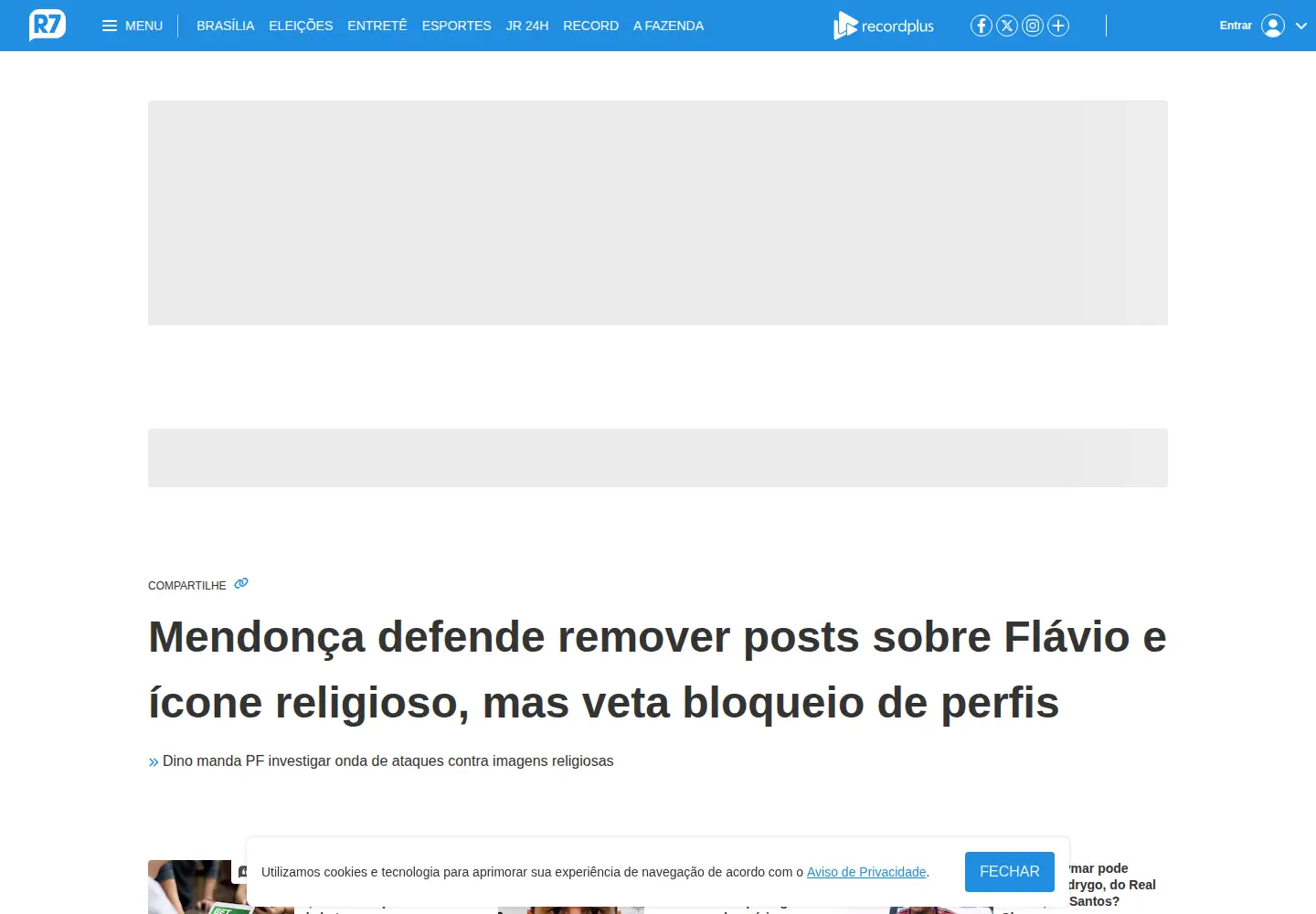Open the Real Santos related story card
The image size is (1316, 914).
click(1112, 885)
